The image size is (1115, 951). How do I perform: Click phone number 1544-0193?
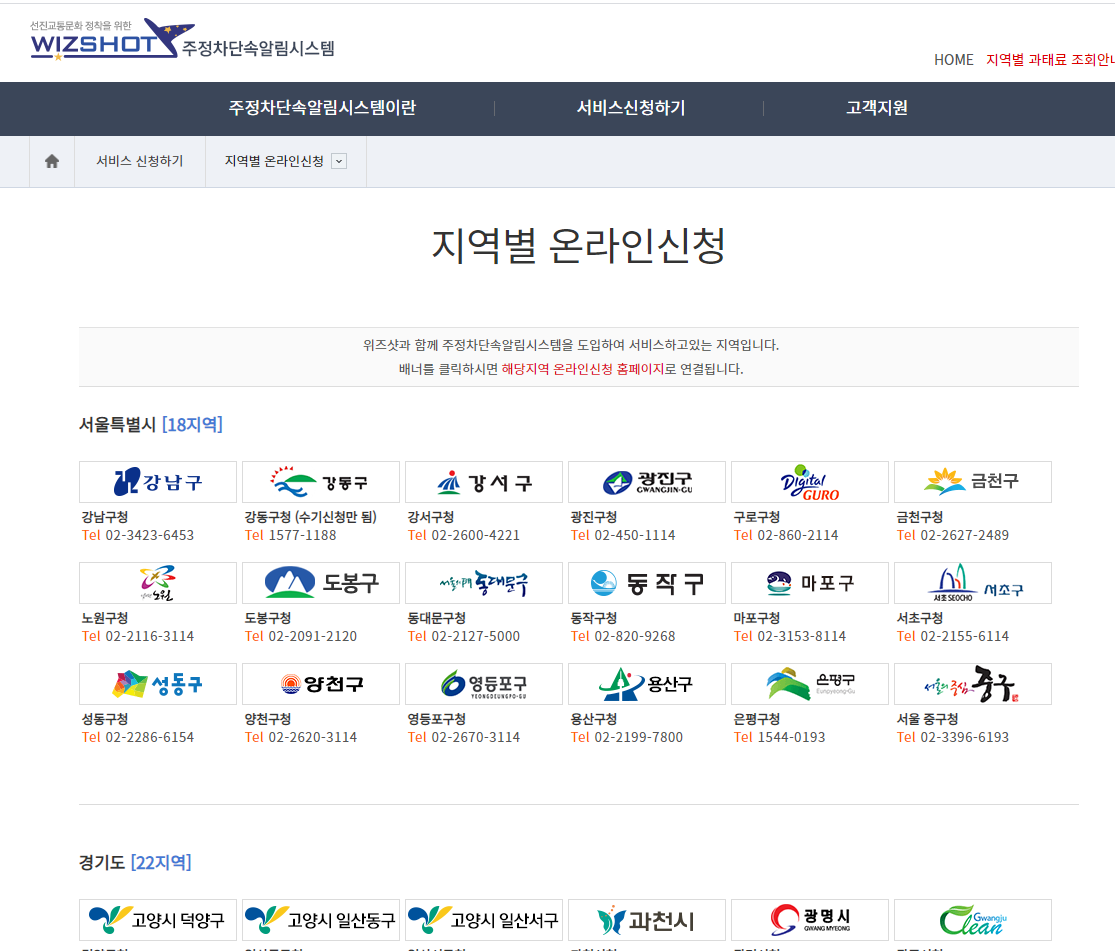[791, 738]
